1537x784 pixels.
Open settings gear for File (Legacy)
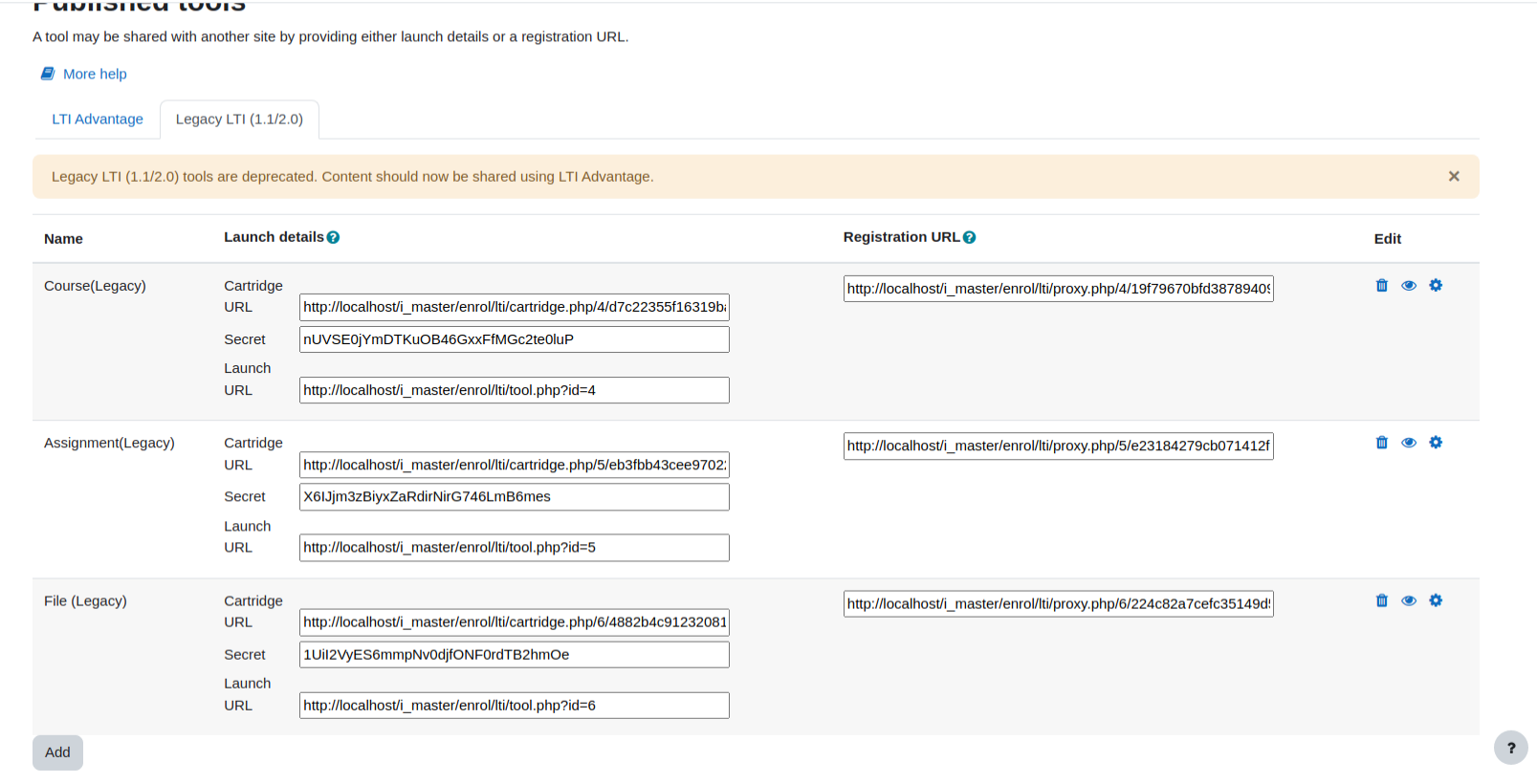pos(1436,600)
